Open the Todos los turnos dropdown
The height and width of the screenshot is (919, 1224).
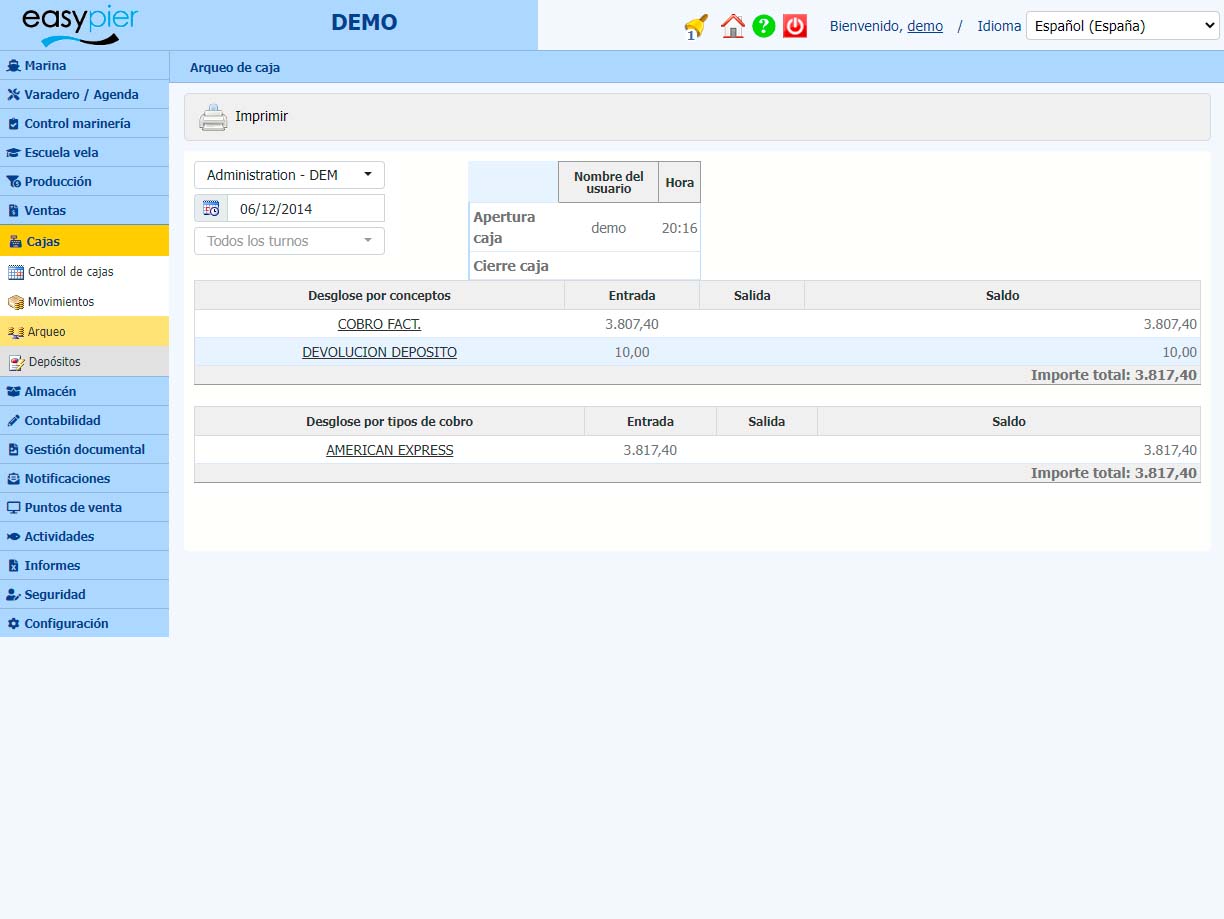289,241
